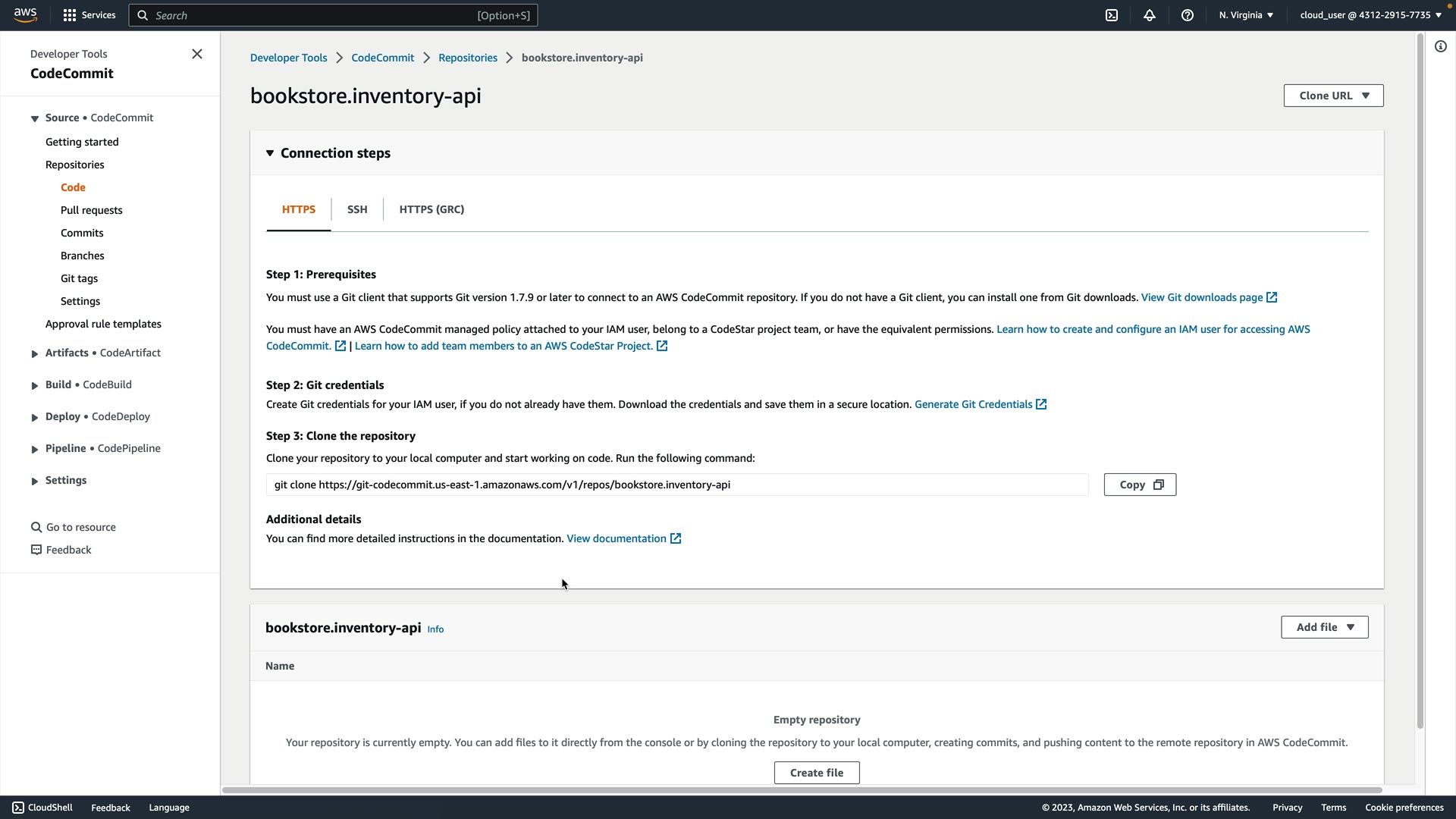Open the help question mark menu
The width and height of the screenshot is (1456, 819).
[x=1188, y=15]
